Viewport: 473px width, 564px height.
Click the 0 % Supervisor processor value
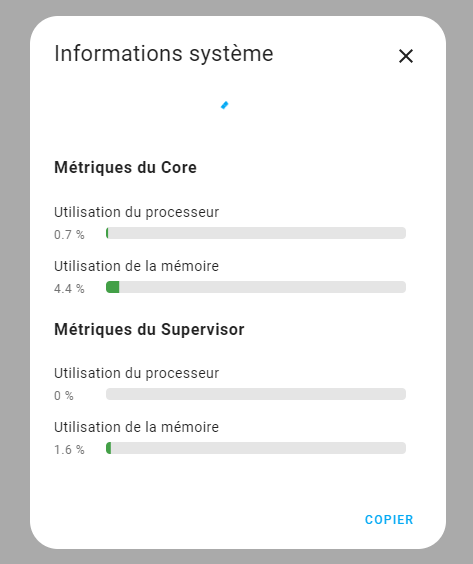[x=64, y=396]
